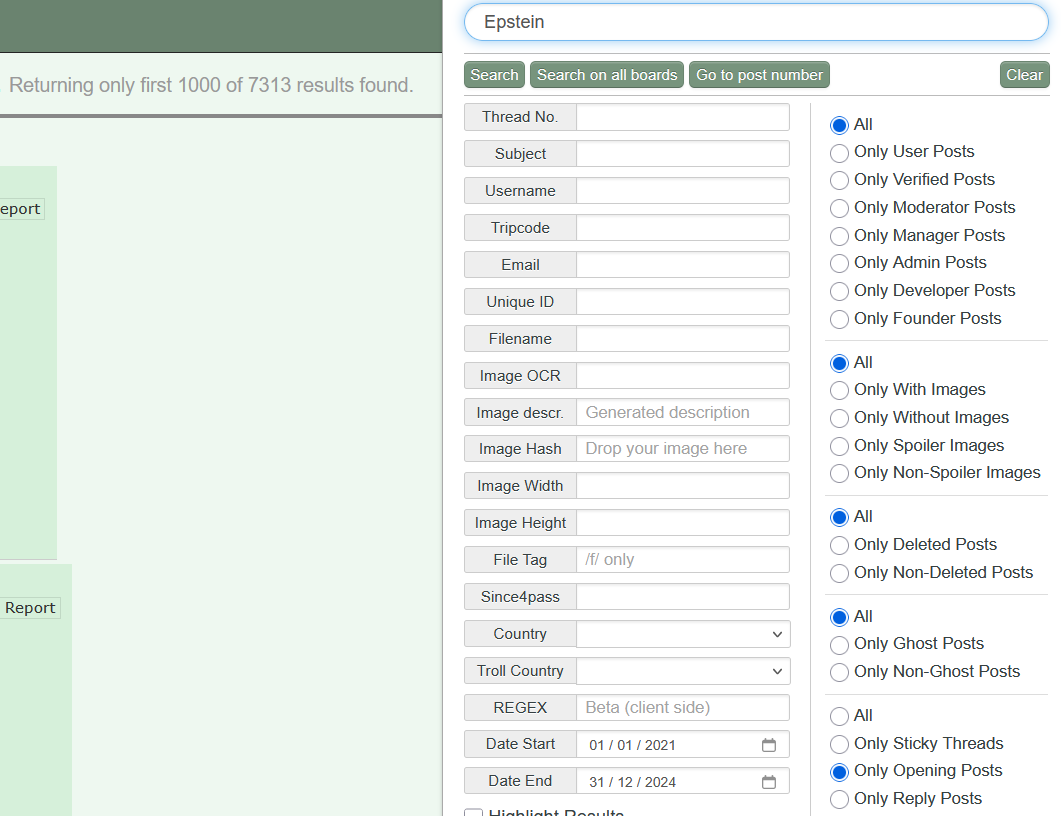Click the Since4pass input field
This screenshot has width=1061, height=816.
coord(683,597)
